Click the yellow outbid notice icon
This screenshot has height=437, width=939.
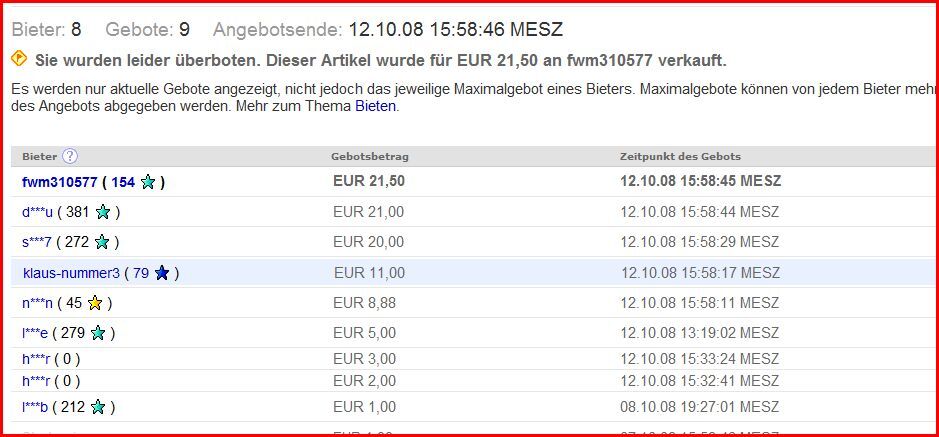click(x=19, y=59)
